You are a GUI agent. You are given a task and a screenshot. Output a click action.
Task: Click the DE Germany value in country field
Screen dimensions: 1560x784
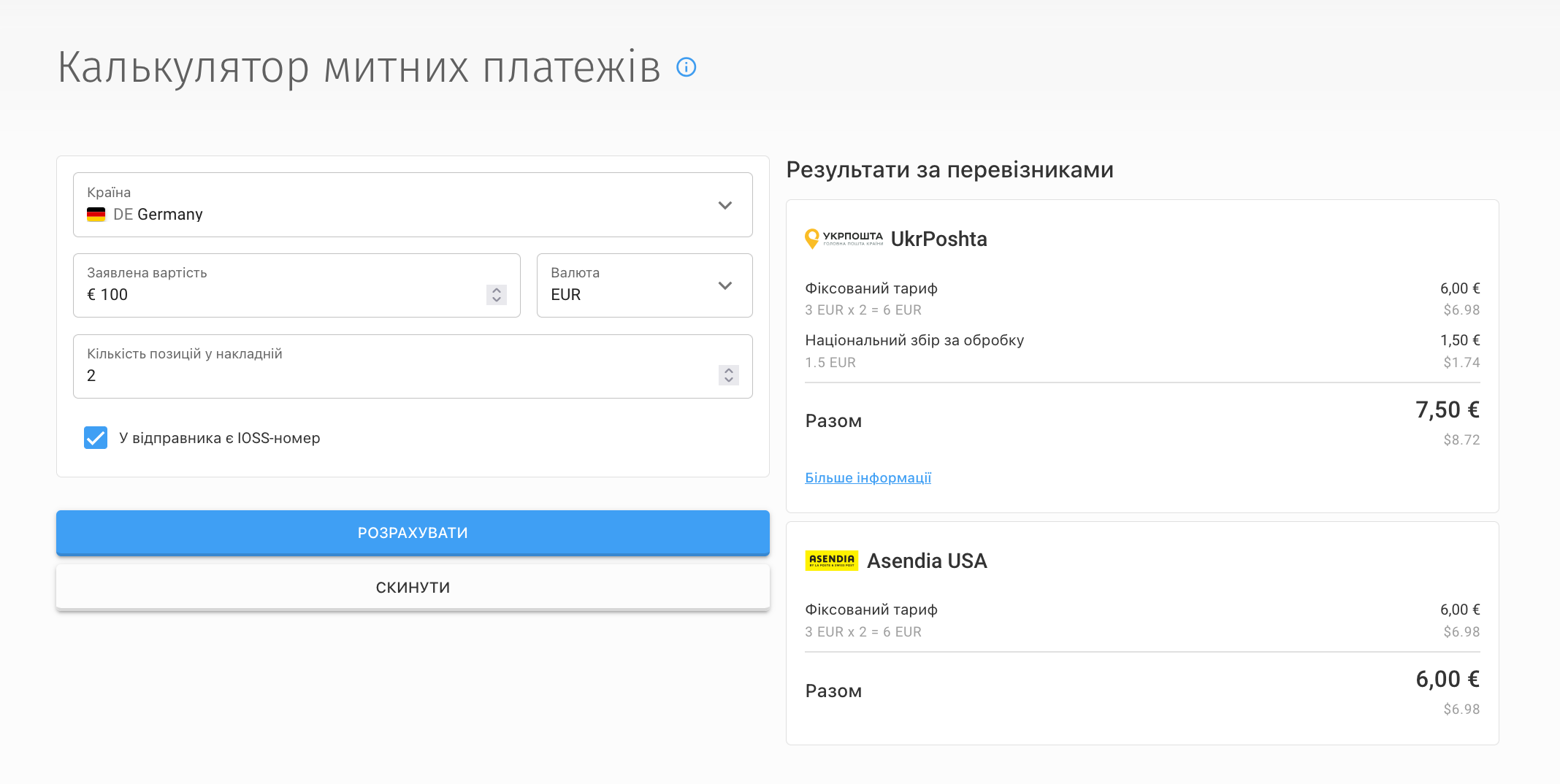pyautogui.click(x=158, y=215)
